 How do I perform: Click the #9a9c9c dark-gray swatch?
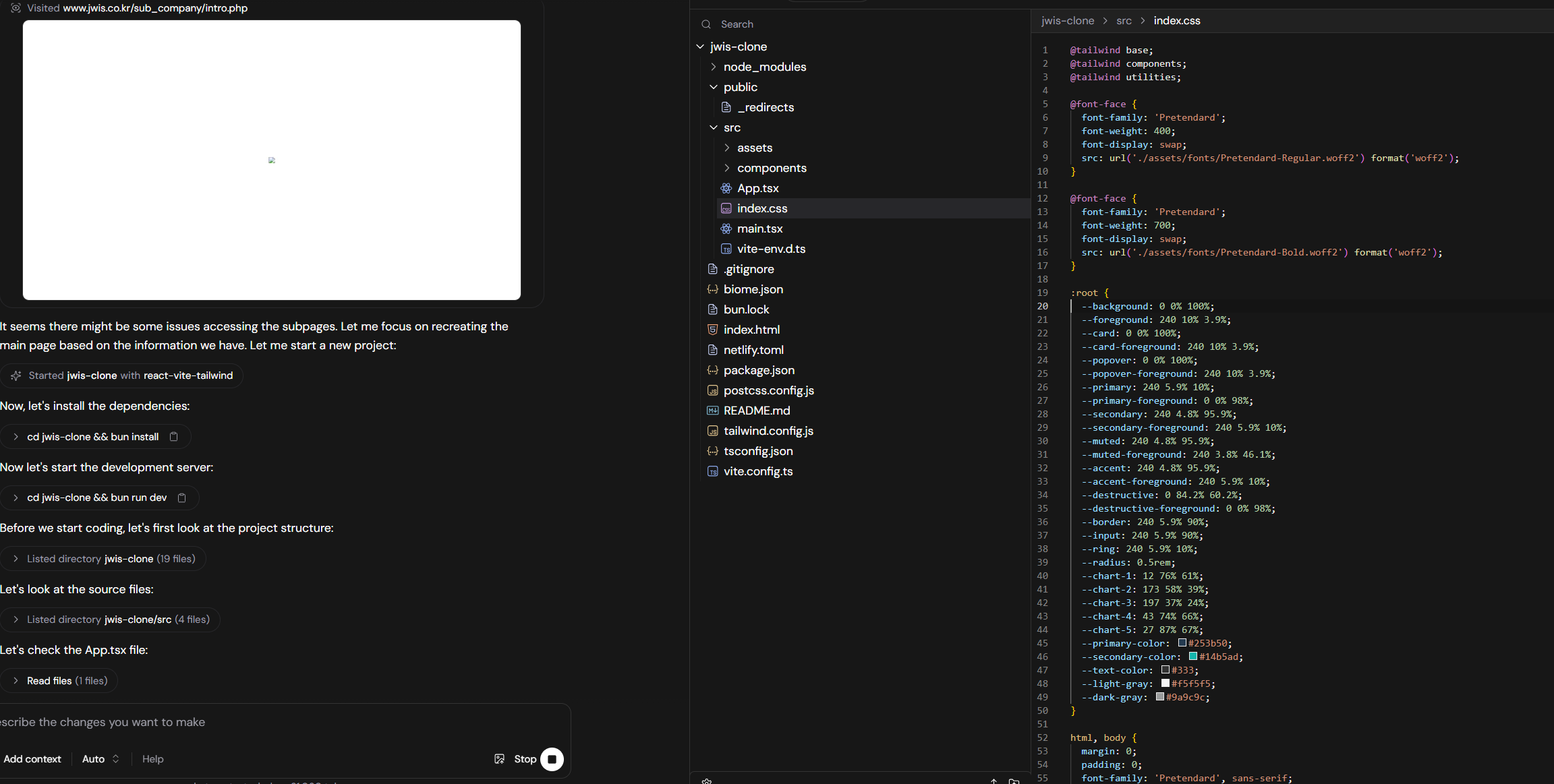click(1160, 696)
